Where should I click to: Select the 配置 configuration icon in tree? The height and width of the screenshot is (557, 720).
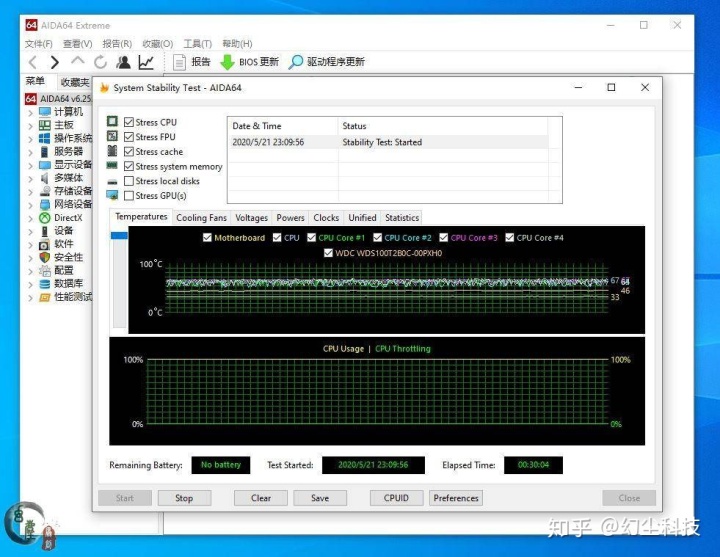click(45, 270)
